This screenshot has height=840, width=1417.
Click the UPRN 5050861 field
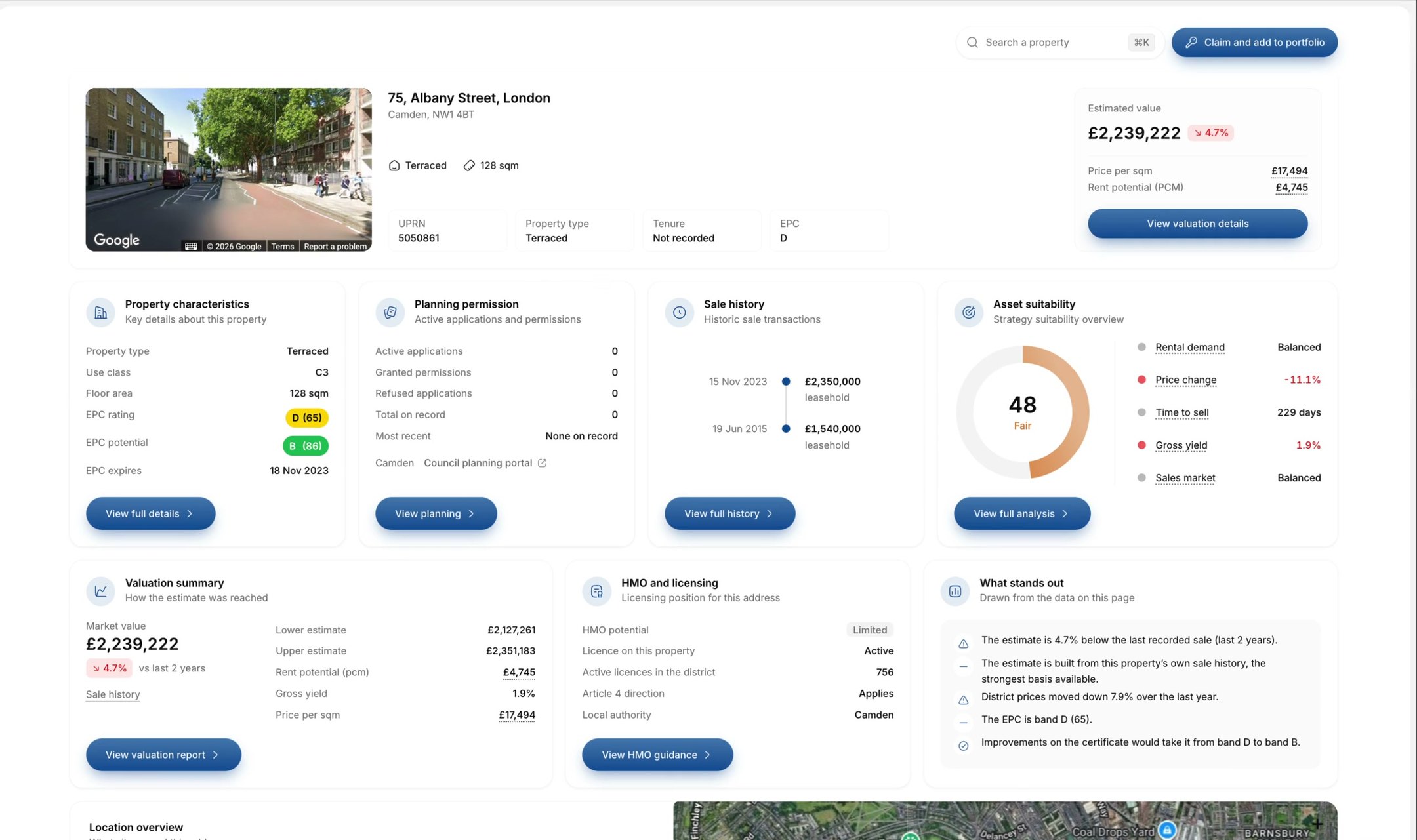pyautogui.click(x=447, y=231)
